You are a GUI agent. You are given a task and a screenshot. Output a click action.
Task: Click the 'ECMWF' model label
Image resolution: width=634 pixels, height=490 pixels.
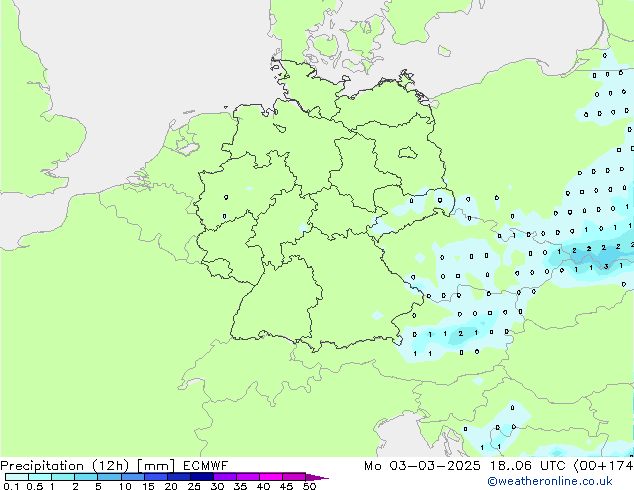(x=205, y=466)
